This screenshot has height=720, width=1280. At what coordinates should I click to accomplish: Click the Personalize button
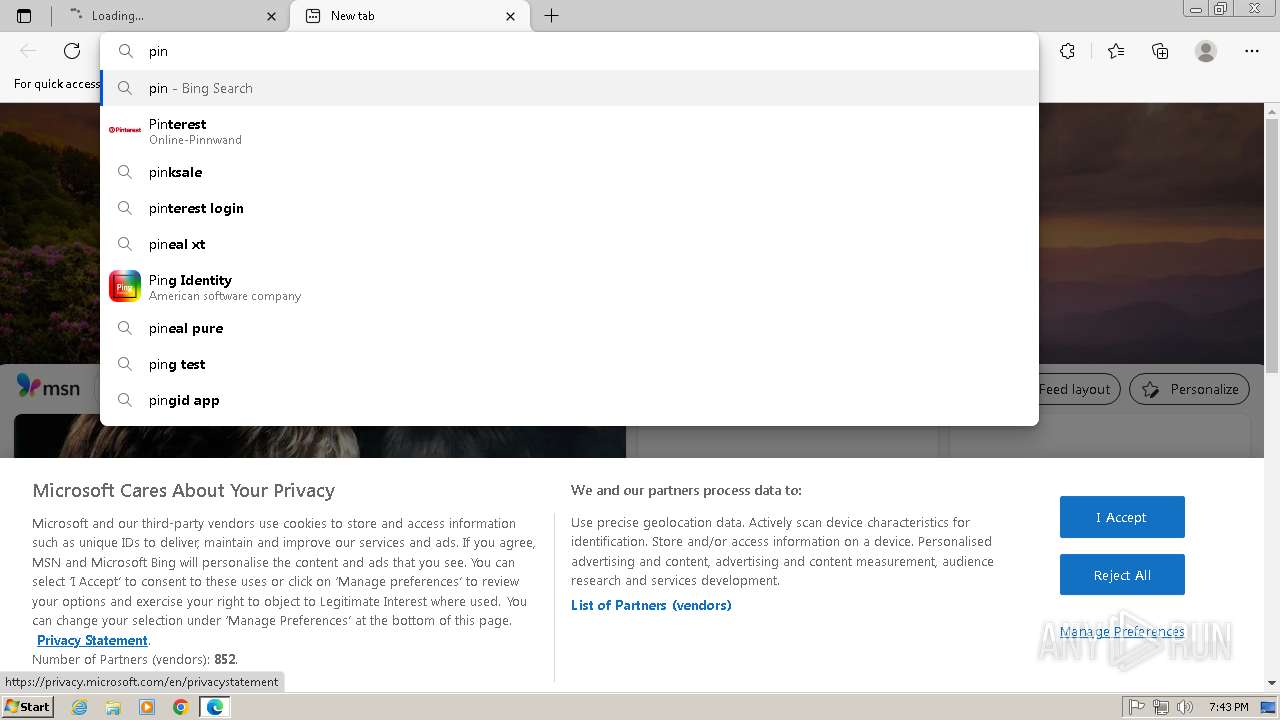click(1190, 389)
